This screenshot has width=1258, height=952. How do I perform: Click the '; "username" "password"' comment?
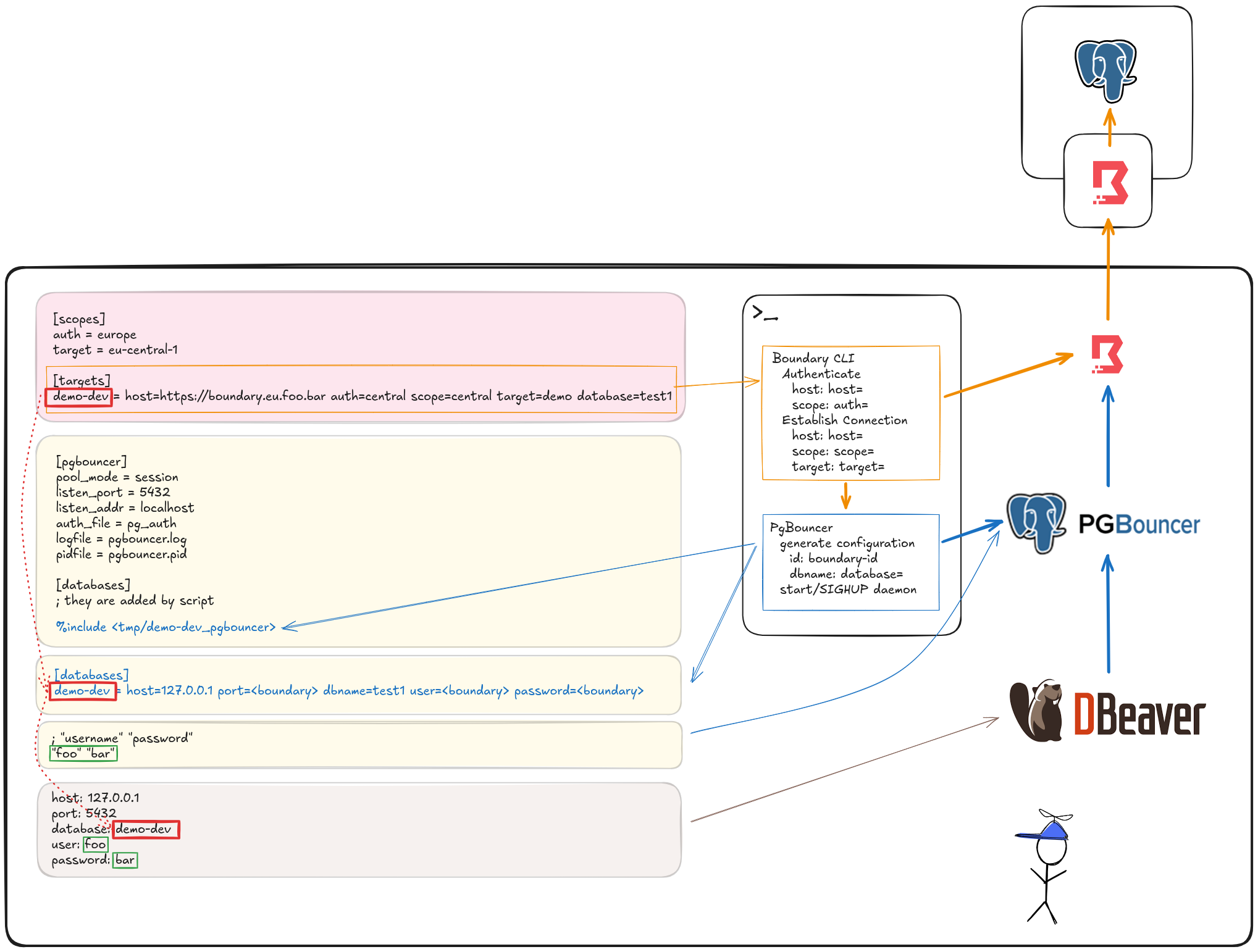(122, 738)
